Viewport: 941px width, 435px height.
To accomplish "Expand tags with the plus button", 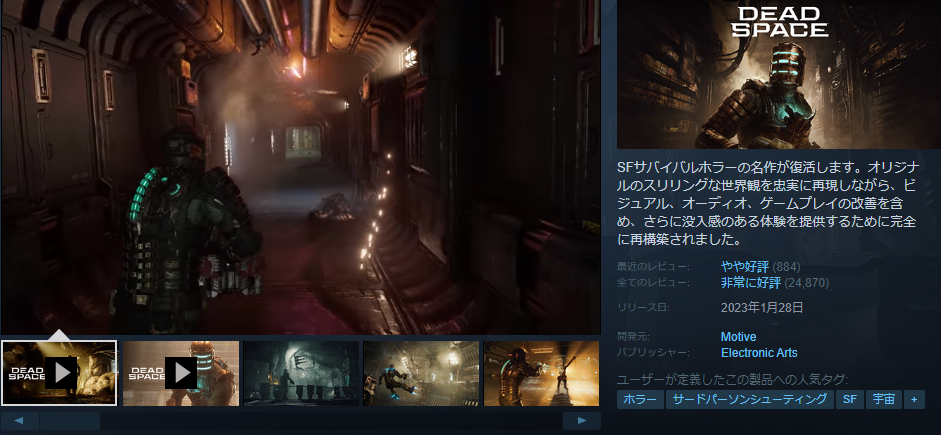I will 914,400.
